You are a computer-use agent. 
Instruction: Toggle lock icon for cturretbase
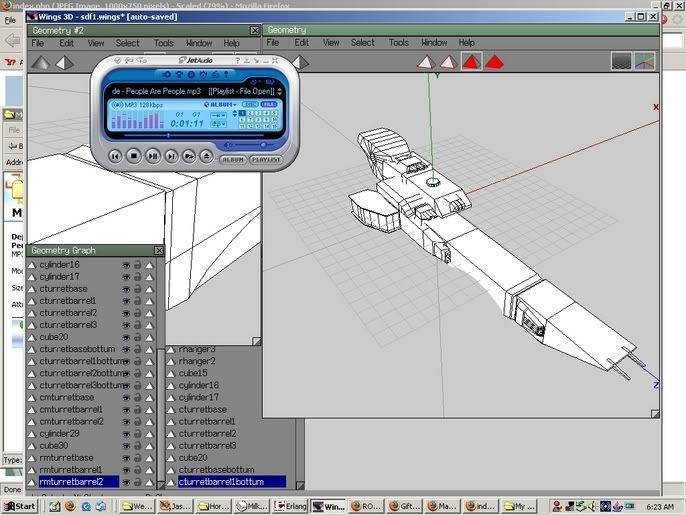[x=138, y=288]
